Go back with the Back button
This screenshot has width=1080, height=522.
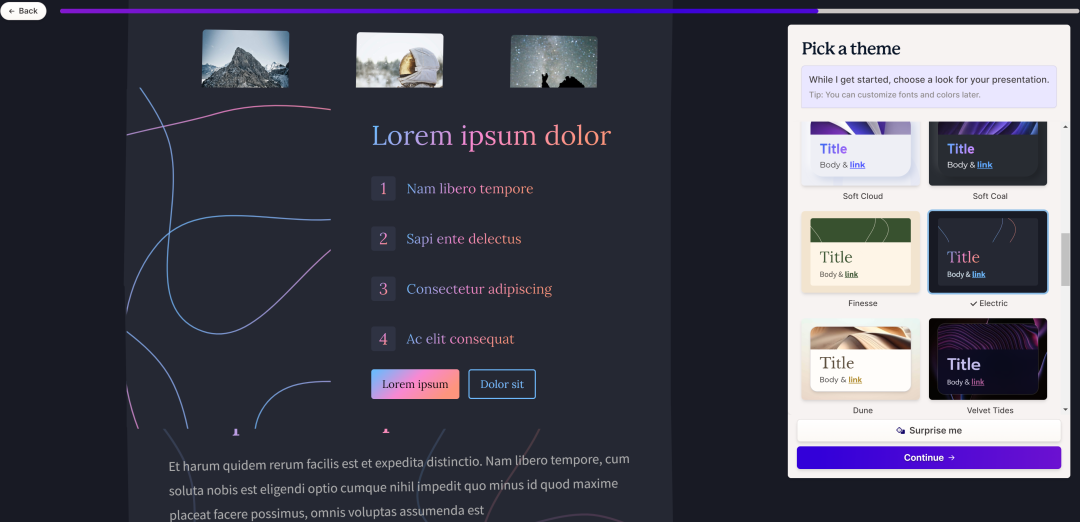pos(23,11)
